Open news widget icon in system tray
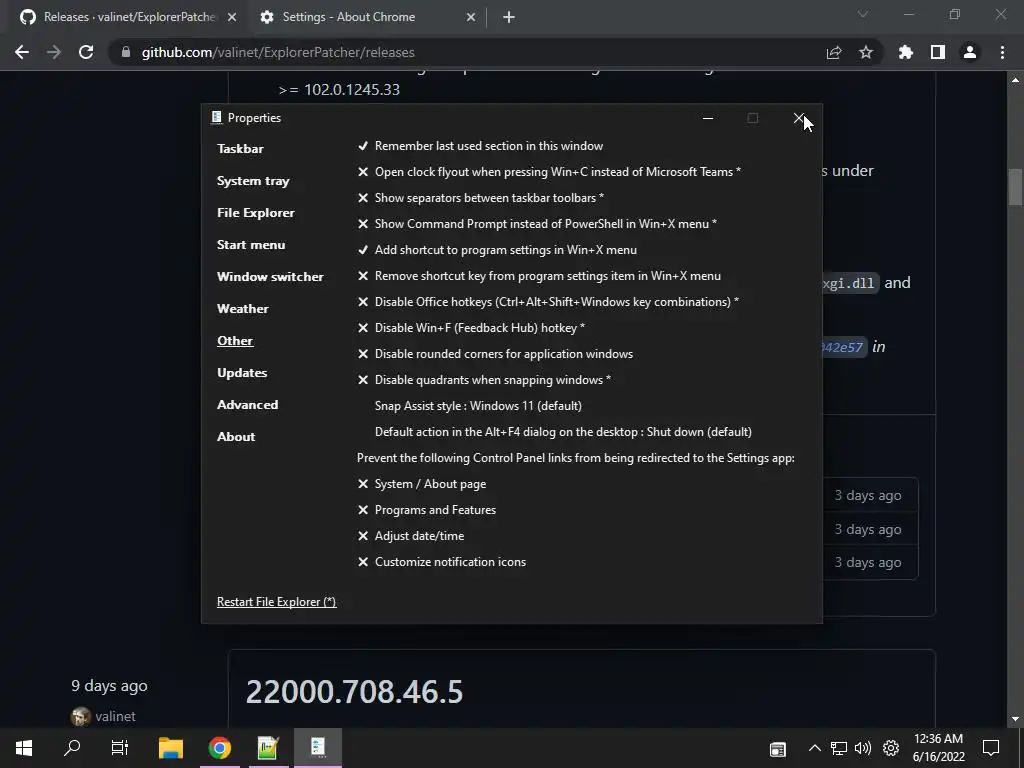This screenshot has height=768, width=1024. click(x=778, y=749)
